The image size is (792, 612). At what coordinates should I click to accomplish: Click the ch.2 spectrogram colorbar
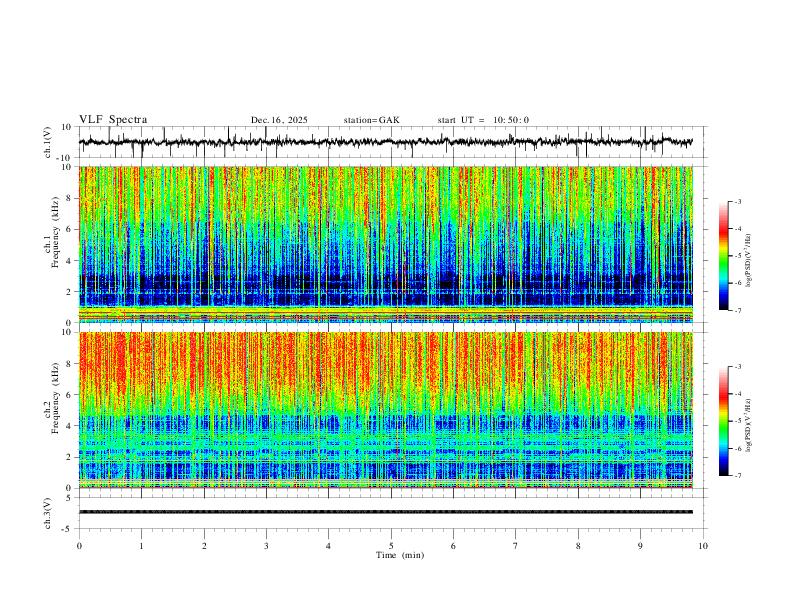click(724, 421)
